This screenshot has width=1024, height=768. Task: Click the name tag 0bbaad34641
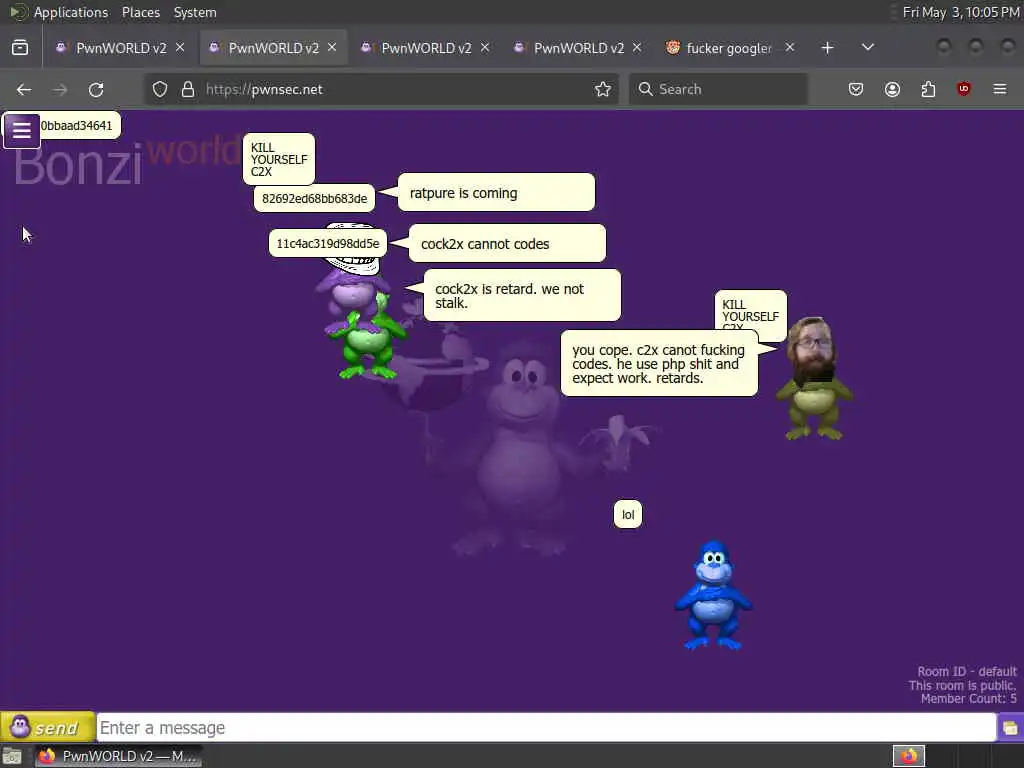77,125
